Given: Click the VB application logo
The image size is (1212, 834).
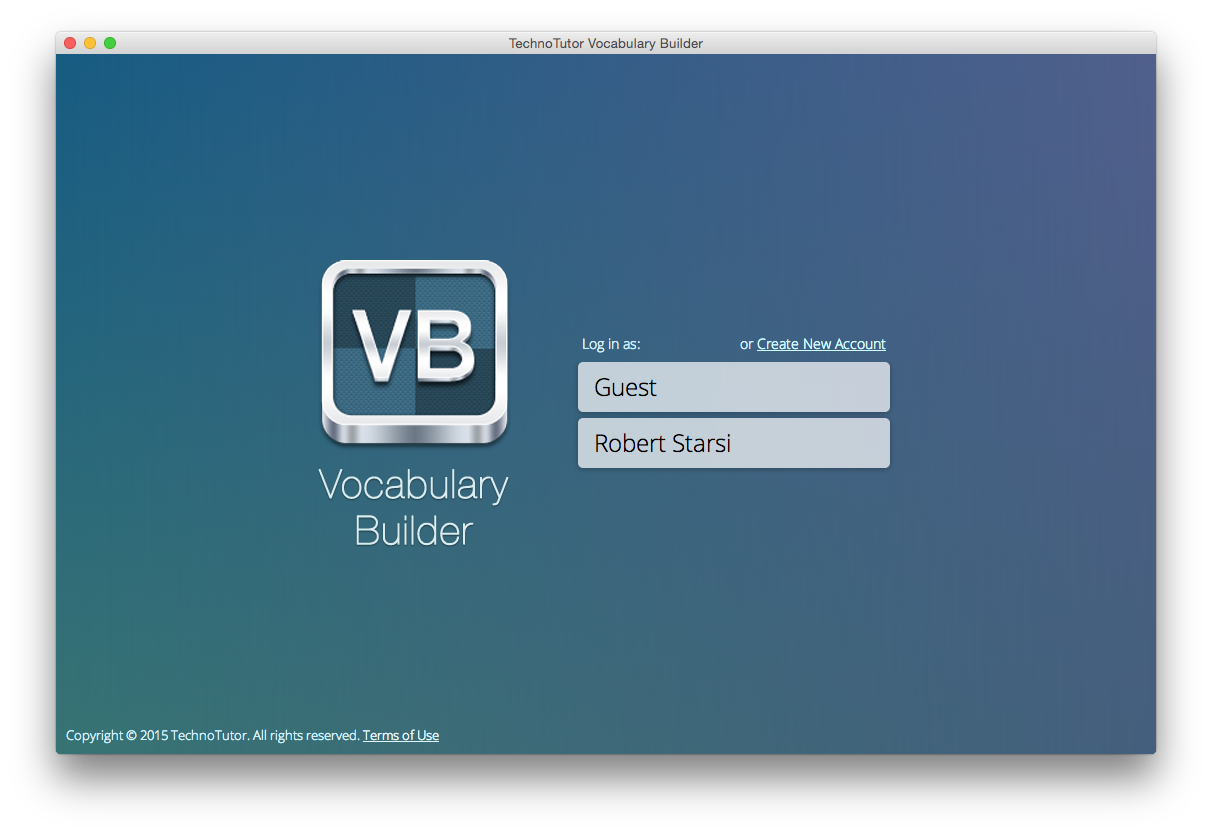Looking at the screenshot, I should click(x=414, y=352).
